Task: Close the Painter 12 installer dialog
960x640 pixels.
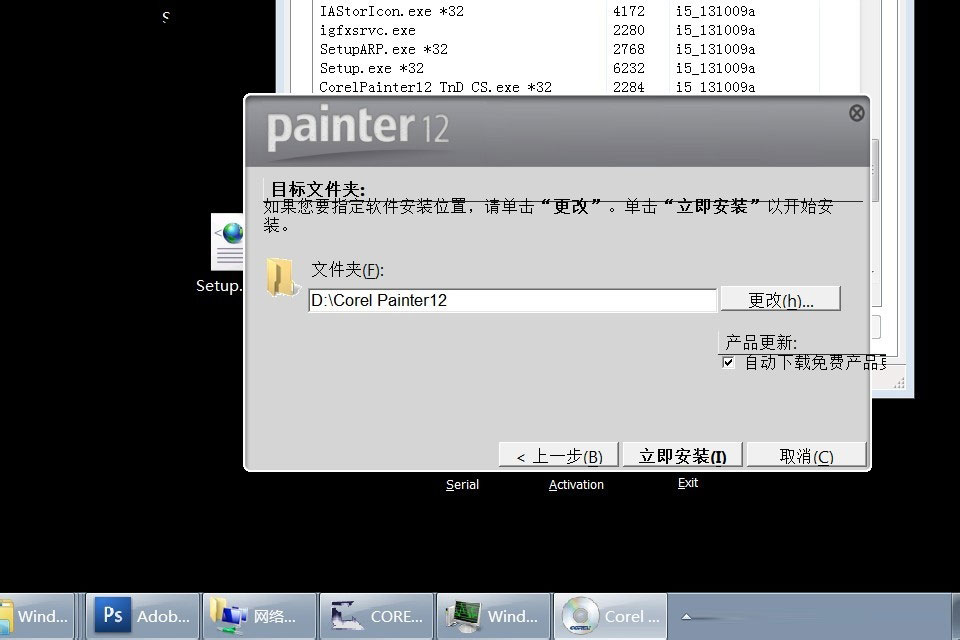Action: (857, 113)
